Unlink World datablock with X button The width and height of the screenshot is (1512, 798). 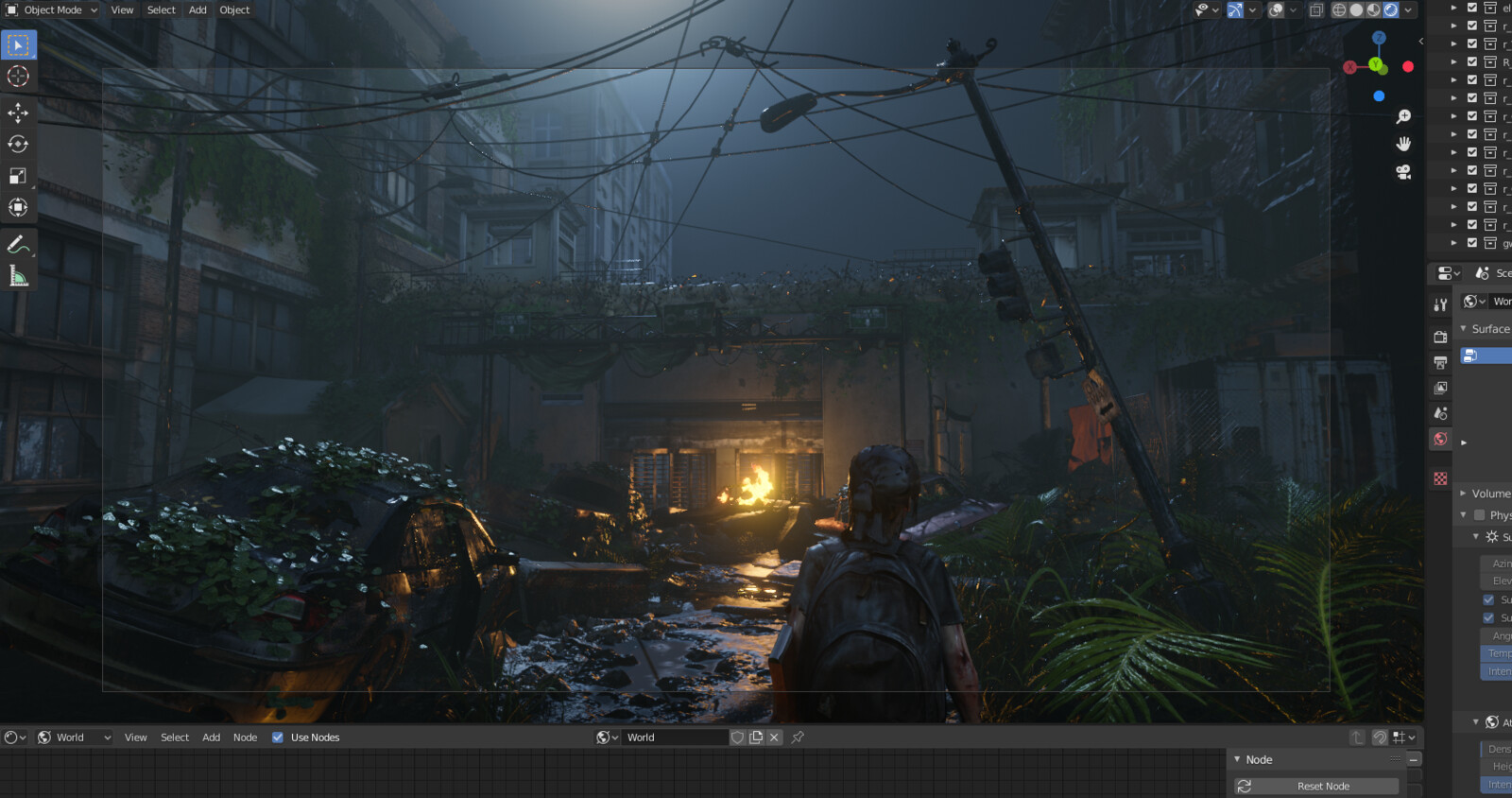774,737
